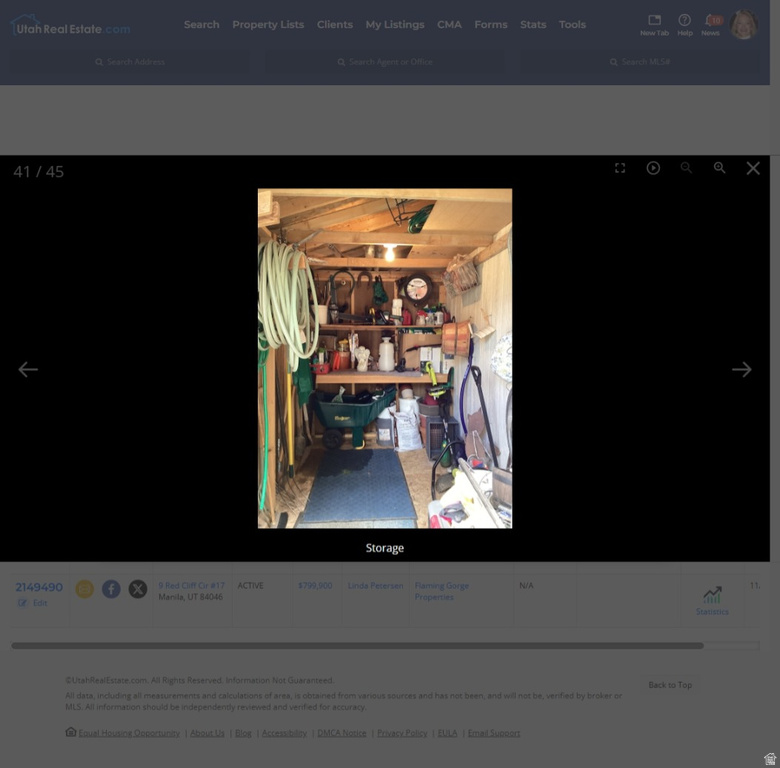Screen dimensions: 780x768
Task: Open the Property Lists menu
Action: (x=268, y=25)
